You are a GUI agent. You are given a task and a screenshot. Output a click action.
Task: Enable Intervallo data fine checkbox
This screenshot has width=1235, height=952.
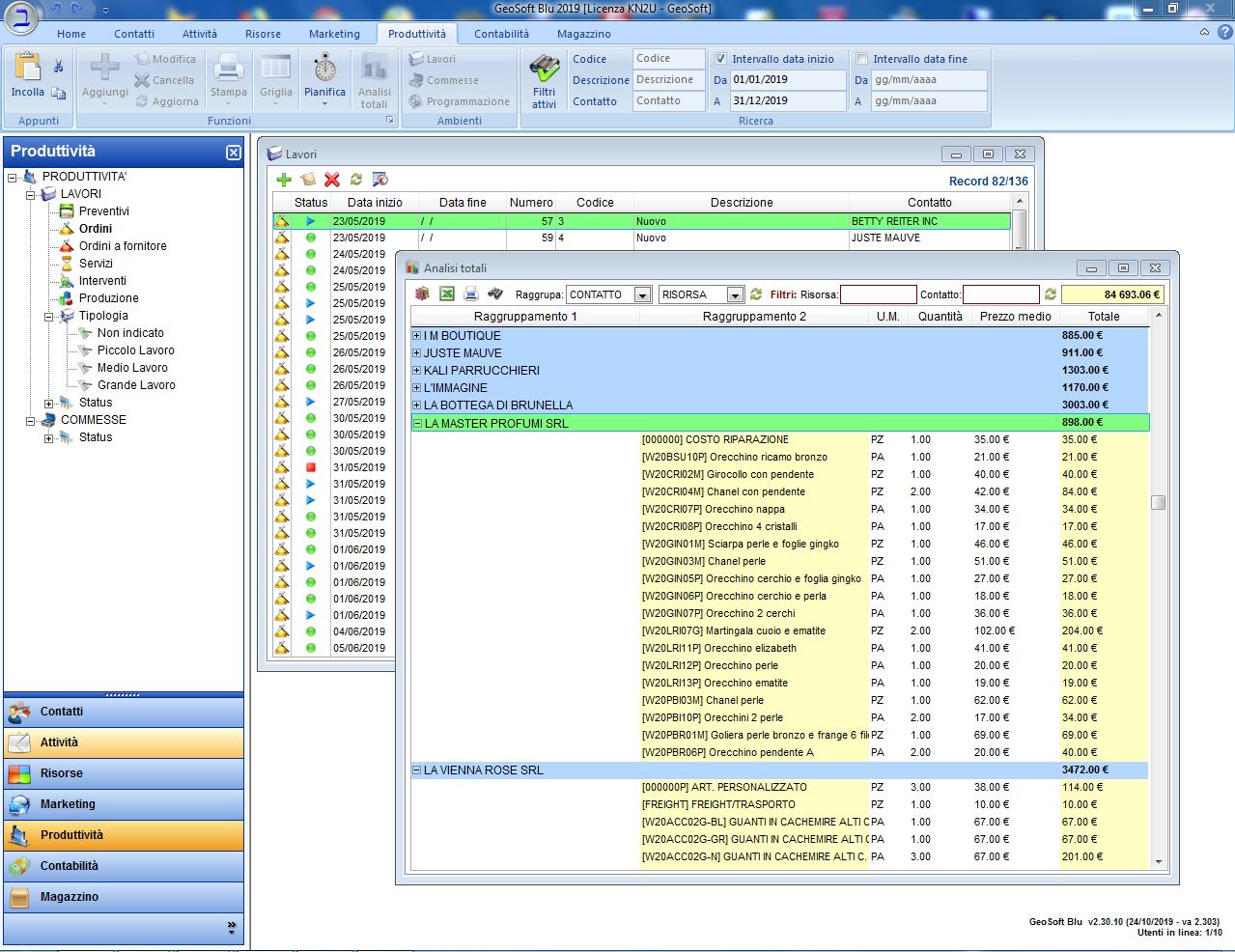click(862, 59)
